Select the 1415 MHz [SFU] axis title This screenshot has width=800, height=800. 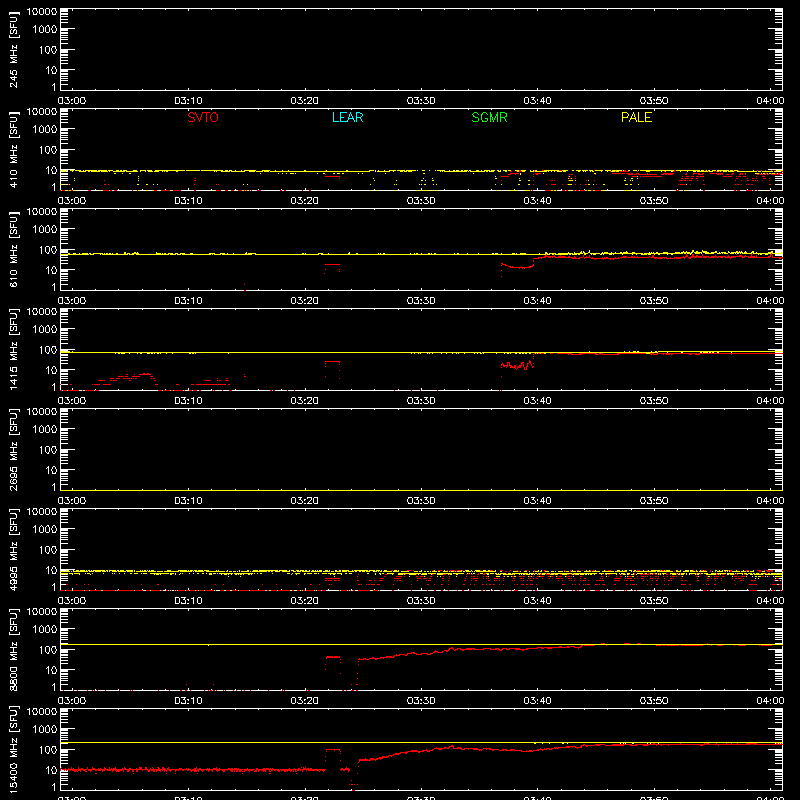[x=14, y=349]
